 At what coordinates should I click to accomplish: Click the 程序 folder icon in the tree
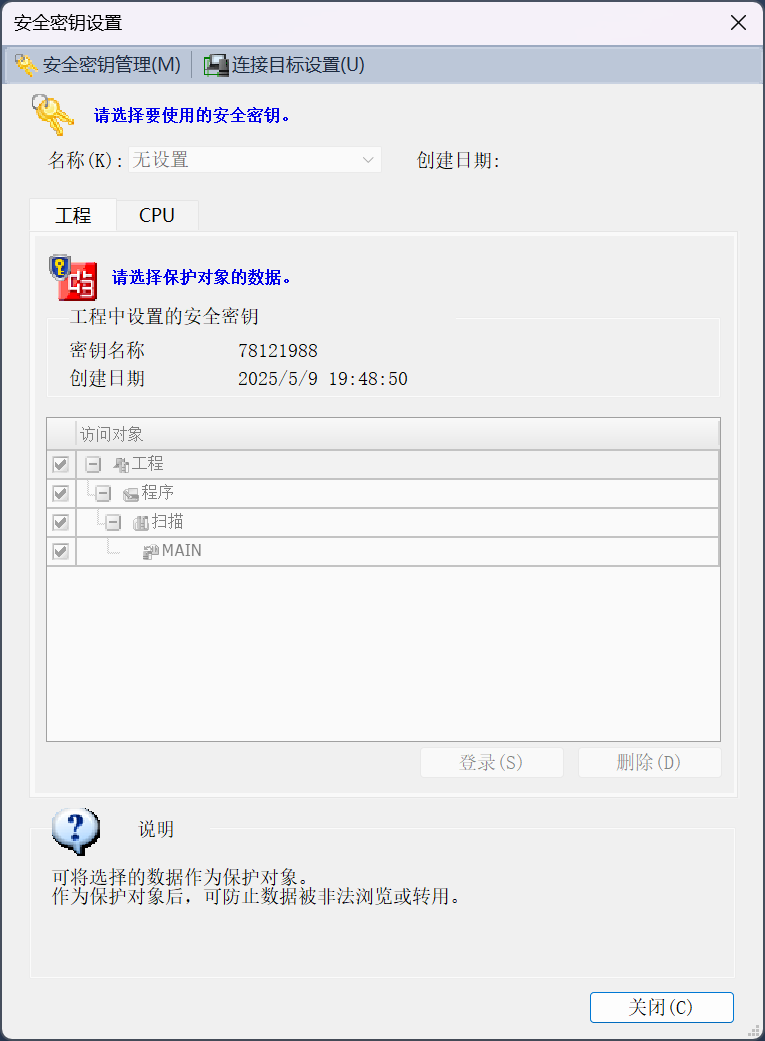pyautogui.click(x=131, y=494)
